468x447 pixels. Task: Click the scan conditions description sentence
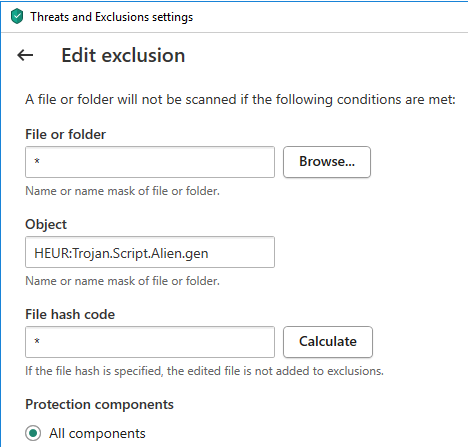tap(240, 100)
